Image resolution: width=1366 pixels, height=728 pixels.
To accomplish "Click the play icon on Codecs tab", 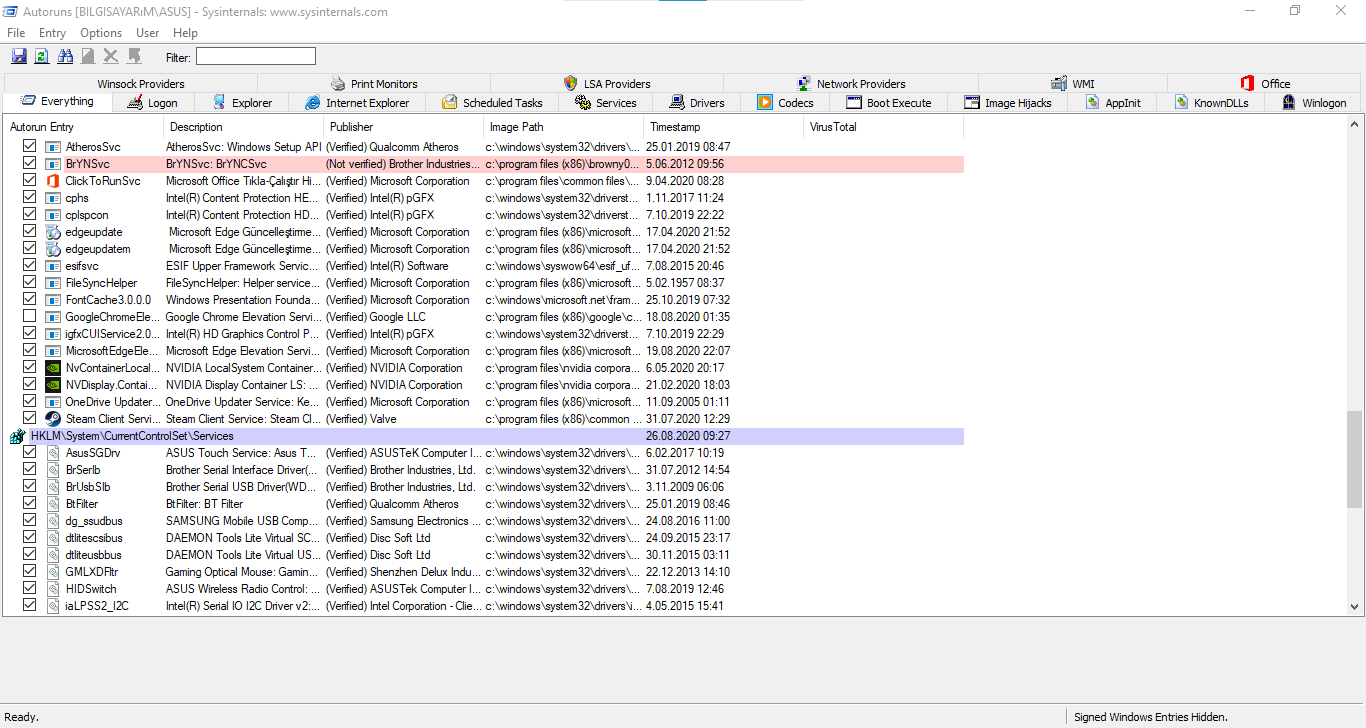I will click(x=765, y=102).
